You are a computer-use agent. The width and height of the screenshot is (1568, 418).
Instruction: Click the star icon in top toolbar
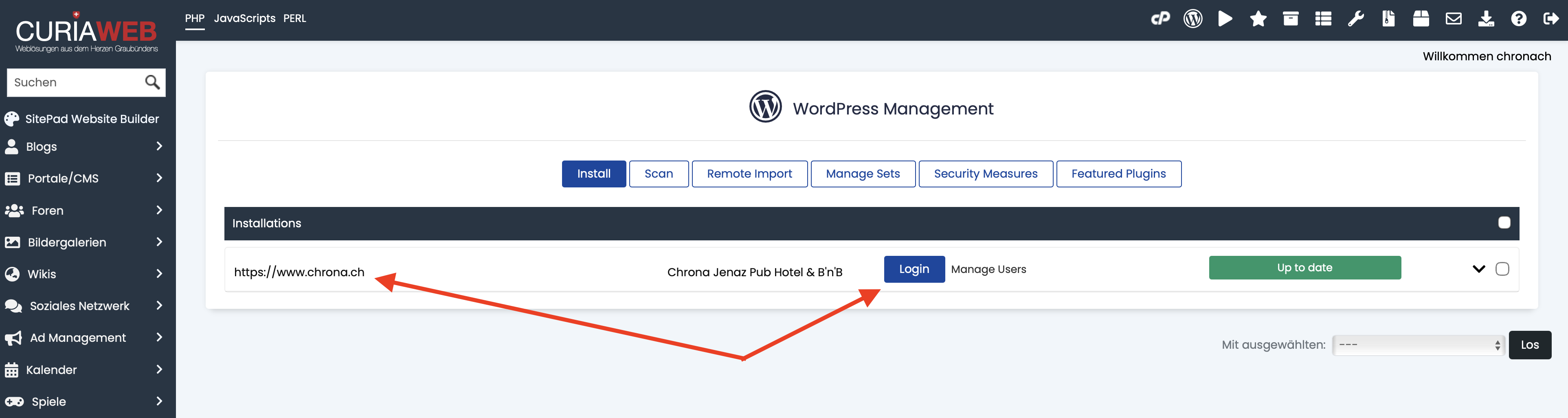1258,19
